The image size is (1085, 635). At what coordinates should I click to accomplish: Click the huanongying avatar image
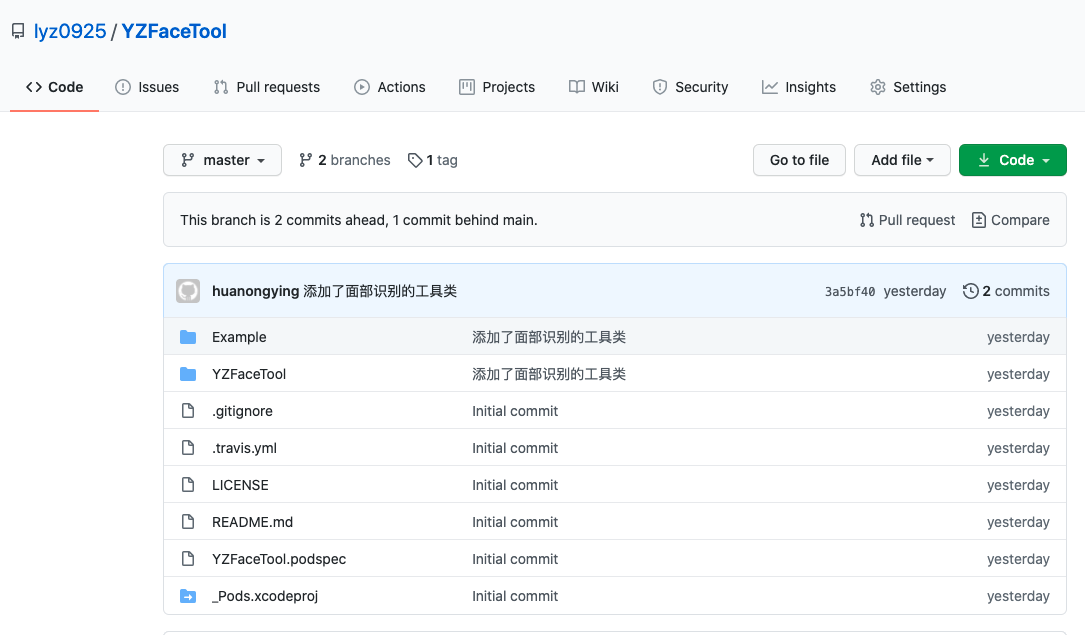pyautogui.click(x=188, y=291)
